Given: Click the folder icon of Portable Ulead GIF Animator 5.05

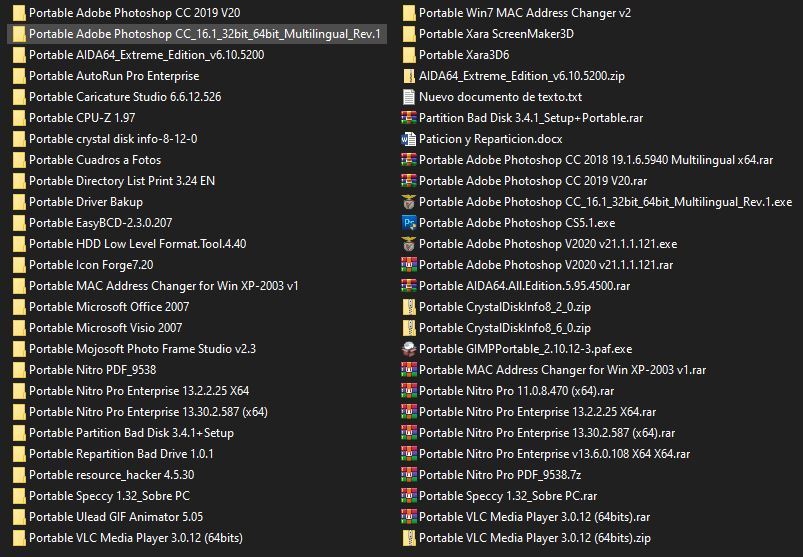Looking at the screenshot, I should click(18, 517).
